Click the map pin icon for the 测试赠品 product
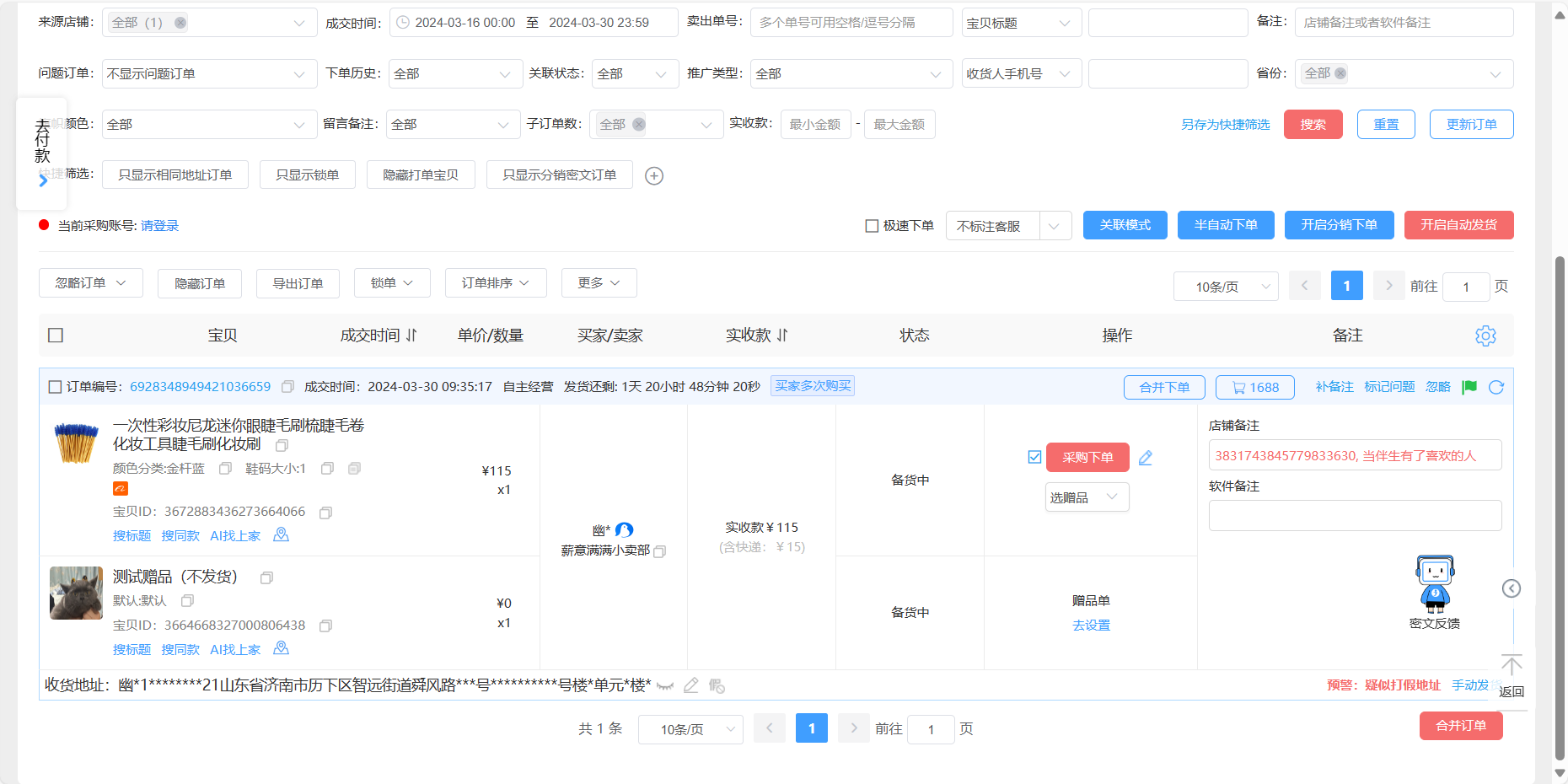Screen dimensions: 1568x784 click(282, 649)
